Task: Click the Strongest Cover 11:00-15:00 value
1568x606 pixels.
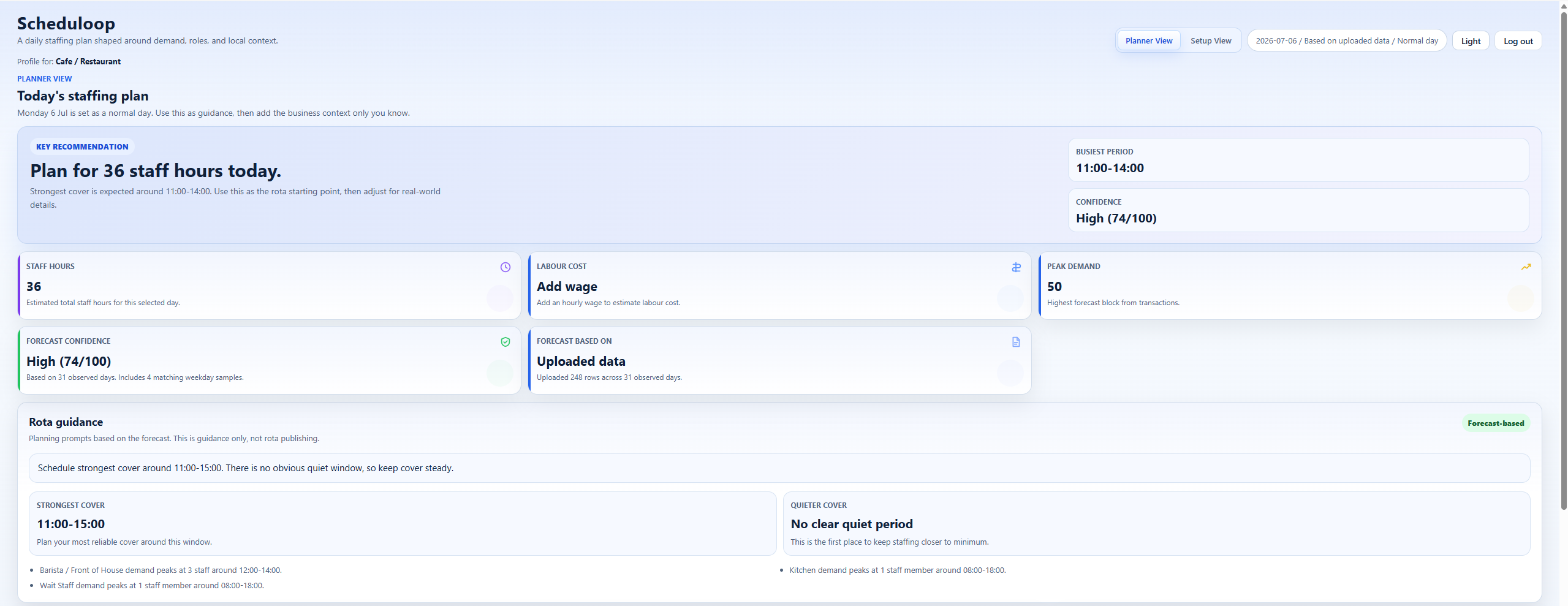Action: tap(70, 524)
